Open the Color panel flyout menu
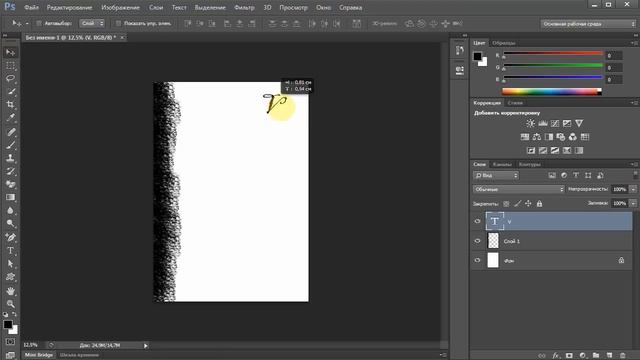This screenshot has height=360, width=640. point(634,43)
